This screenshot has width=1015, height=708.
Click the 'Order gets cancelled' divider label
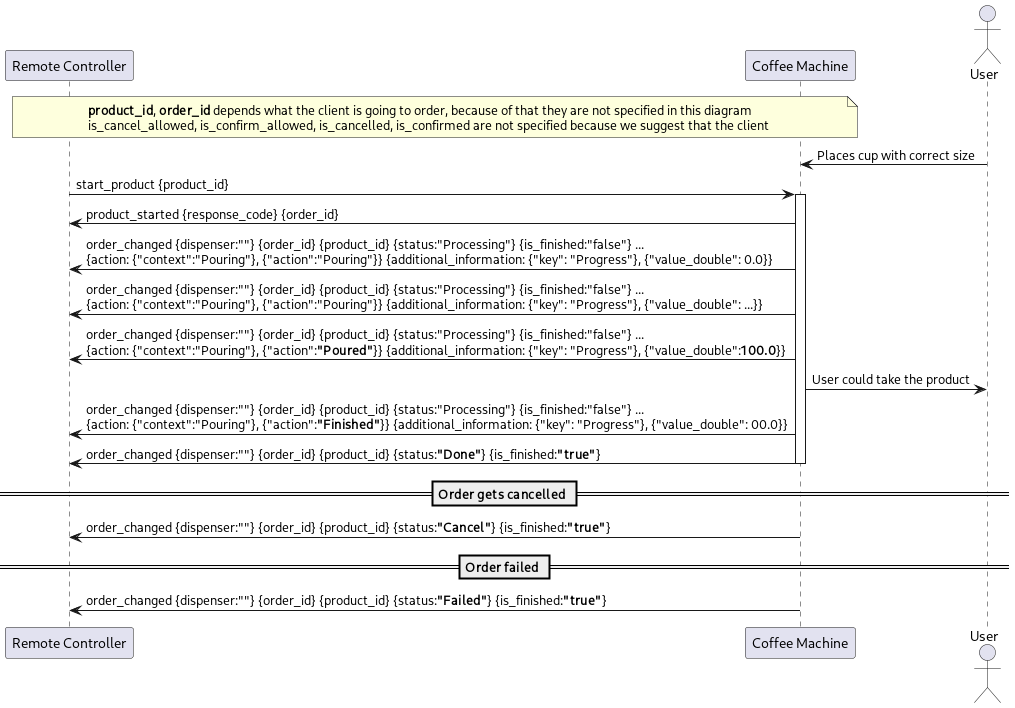pyautogui.click(x=504, y=493)
